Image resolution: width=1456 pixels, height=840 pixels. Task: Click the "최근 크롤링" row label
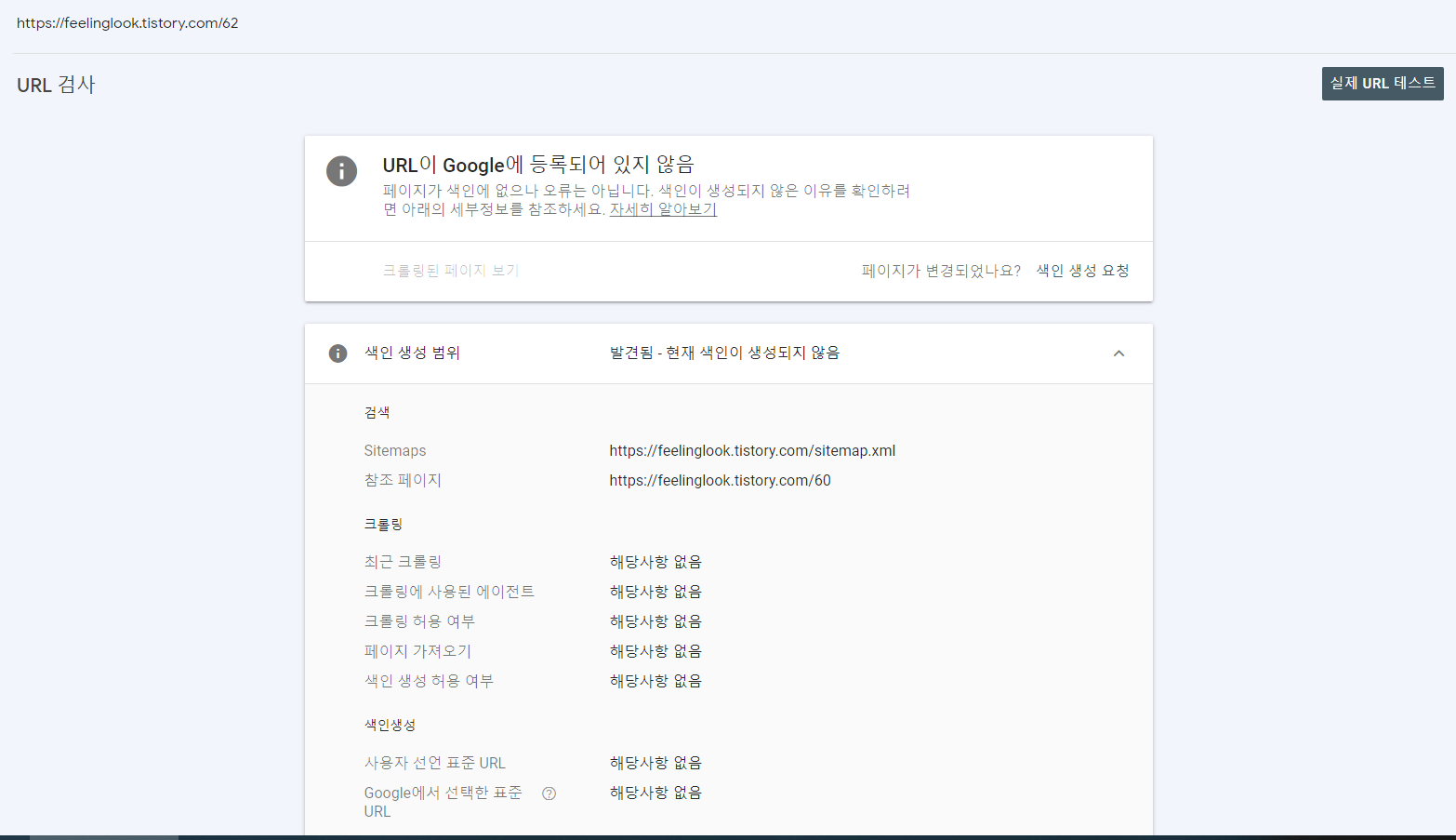click(x=403, y=561)
